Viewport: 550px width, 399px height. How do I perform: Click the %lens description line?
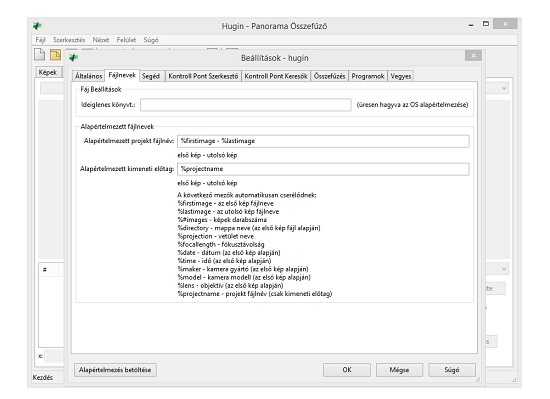(x=230, y=286)
